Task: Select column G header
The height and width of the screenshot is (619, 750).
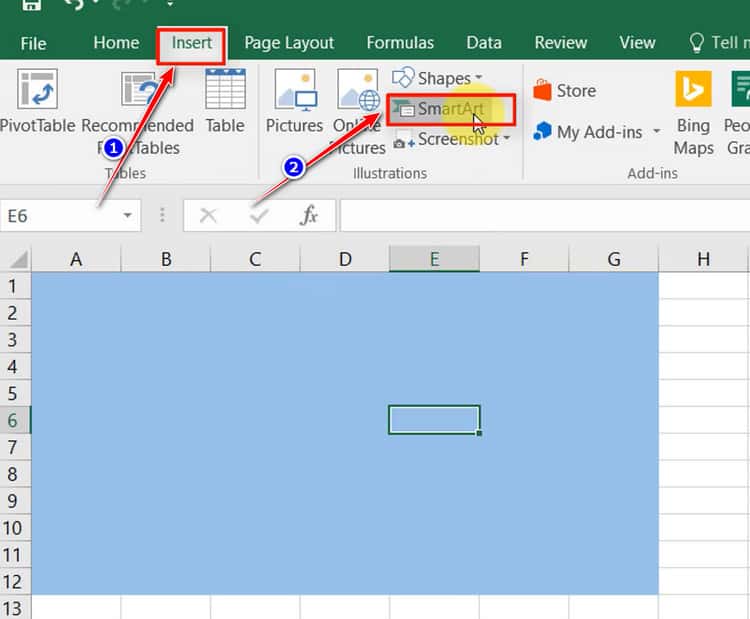Action: [x=614, y=259]
